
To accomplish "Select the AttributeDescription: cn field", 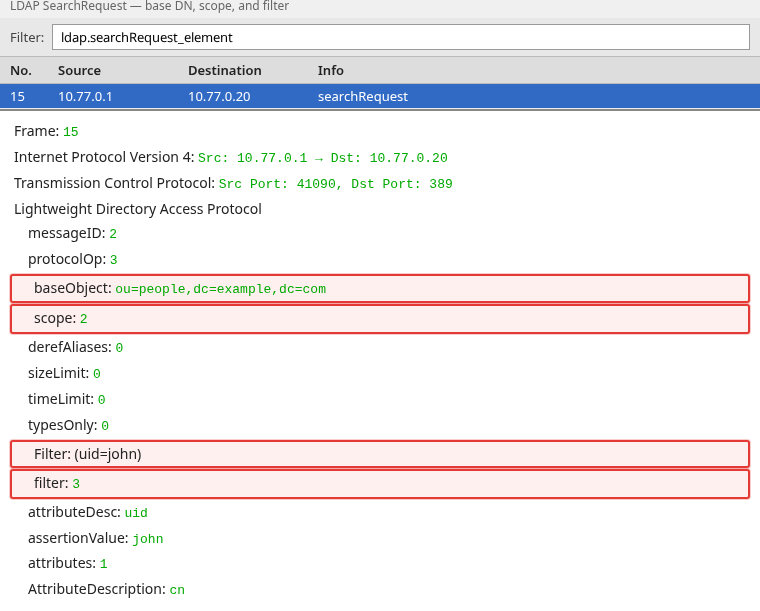I will point(106,590).
